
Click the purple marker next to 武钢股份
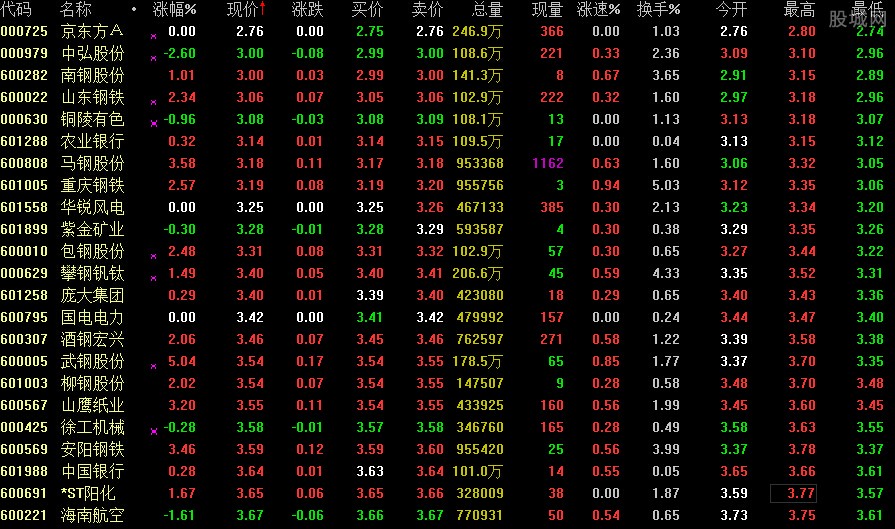click(x=154, y=366)
